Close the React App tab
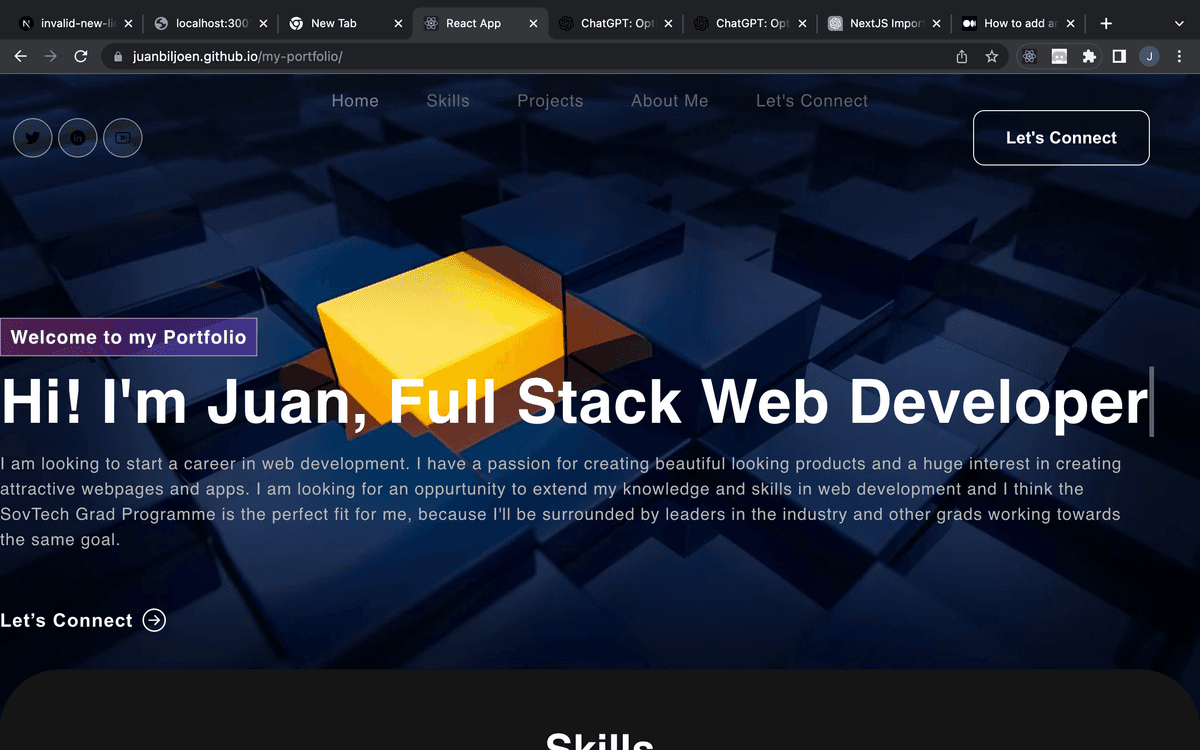1200x750 pixels. [x=533, y=23]
